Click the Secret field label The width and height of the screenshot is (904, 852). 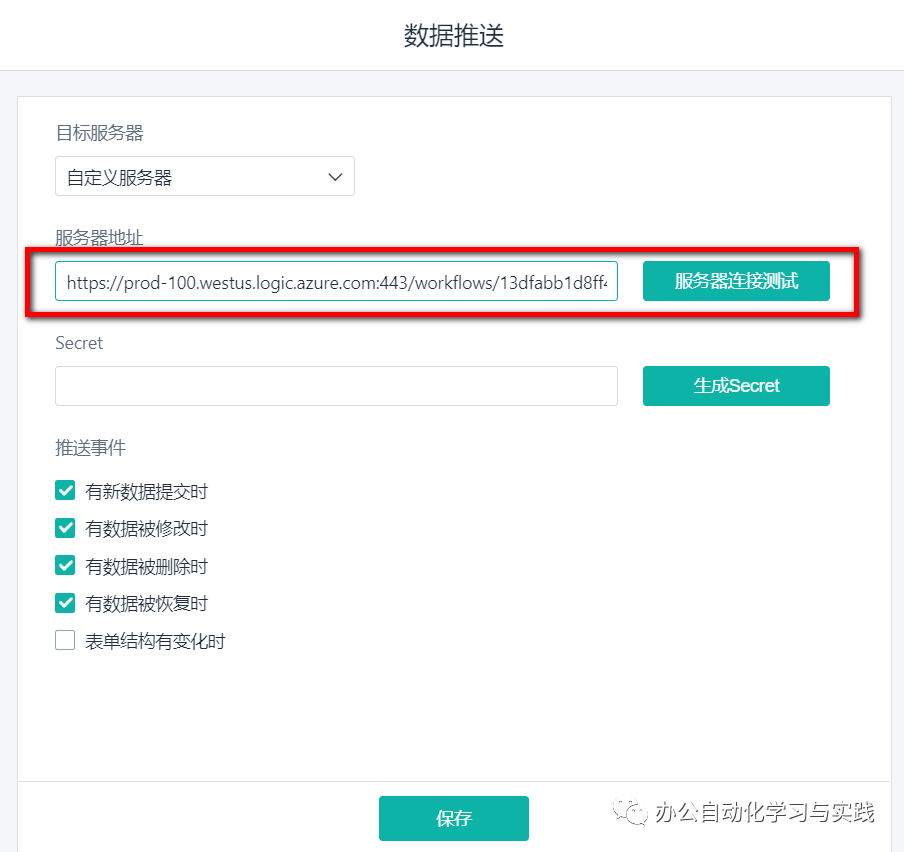(x=79, y=343)
